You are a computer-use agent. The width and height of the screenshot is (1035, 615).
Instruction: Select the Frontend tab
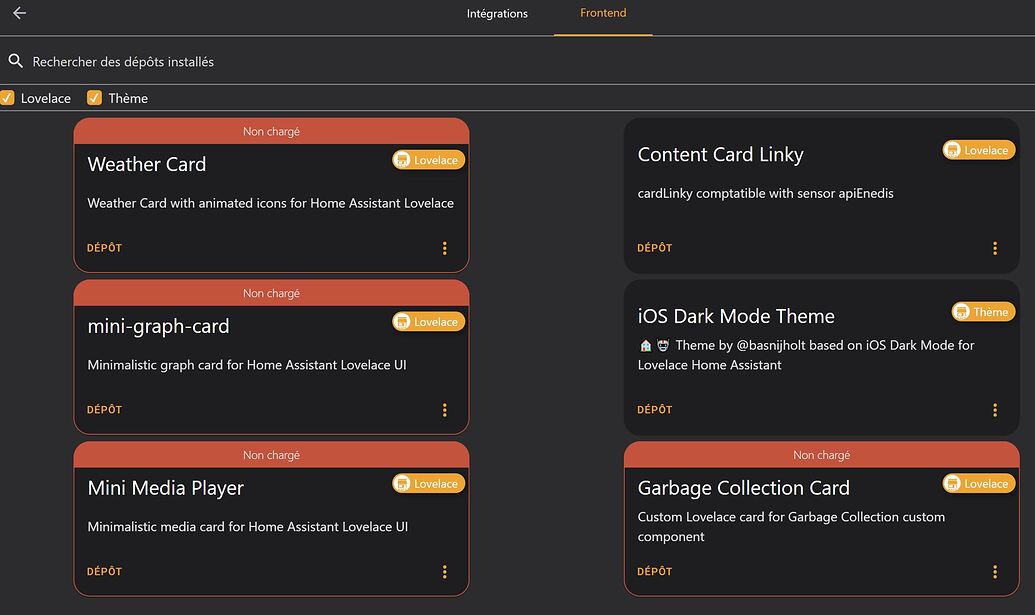[603, 13]
